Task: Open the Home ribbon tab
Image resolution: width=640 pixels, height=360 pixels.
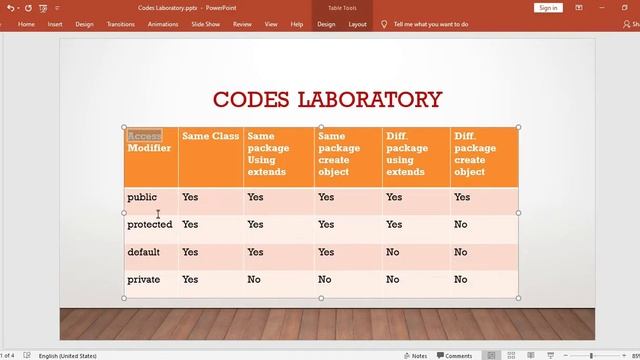Action: tap(26, 24)
